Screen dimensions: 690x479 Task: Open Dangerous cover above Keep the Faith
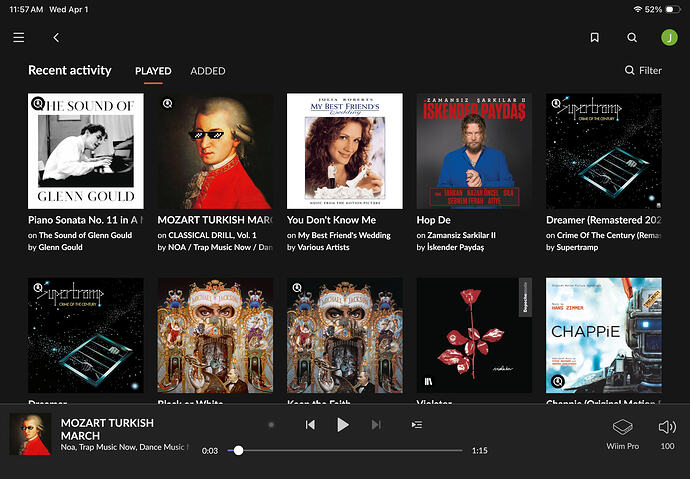click(345, 335)
